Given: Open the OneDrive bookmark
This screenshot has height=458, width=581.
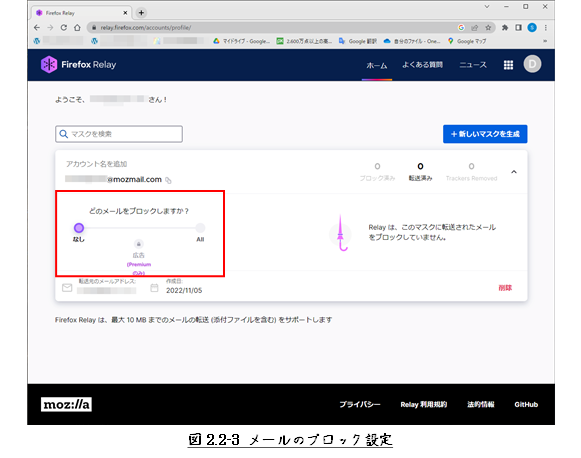Looking at the screenshot, I should coord(412,41).
